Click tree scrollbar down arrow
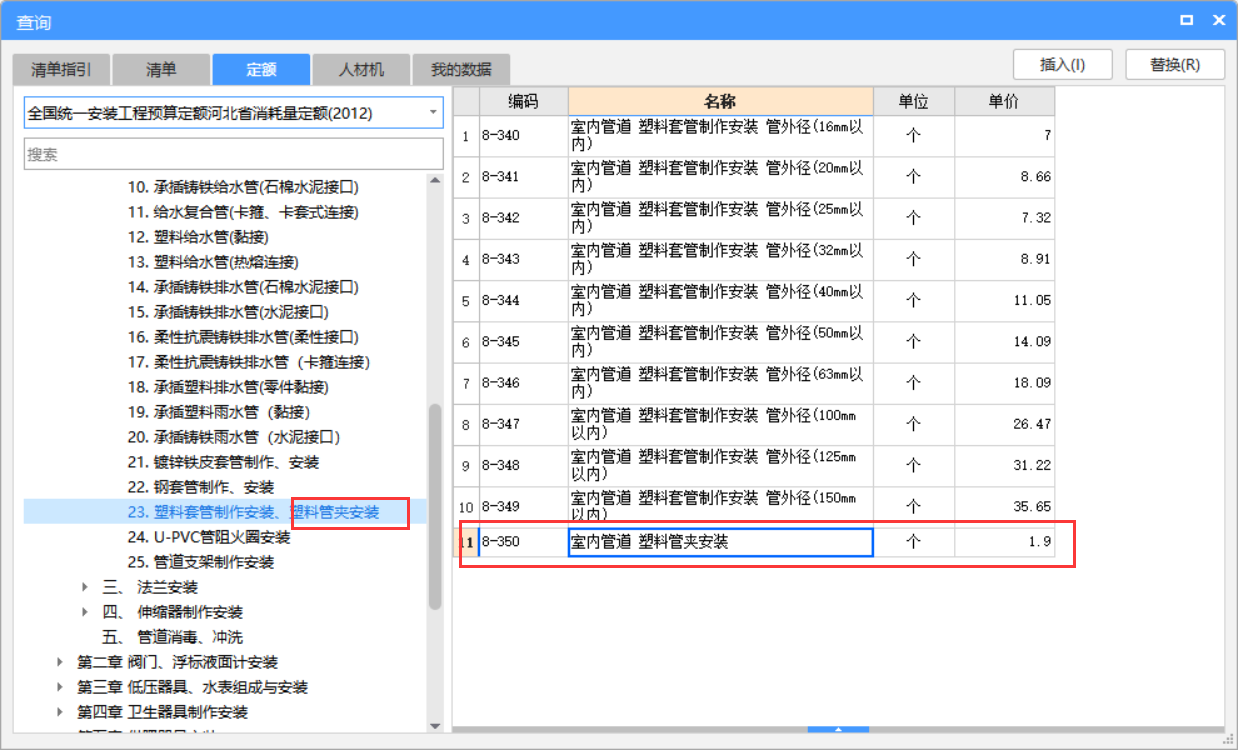The height and width of the screenshot is (750, 1238). pos(434,726)
